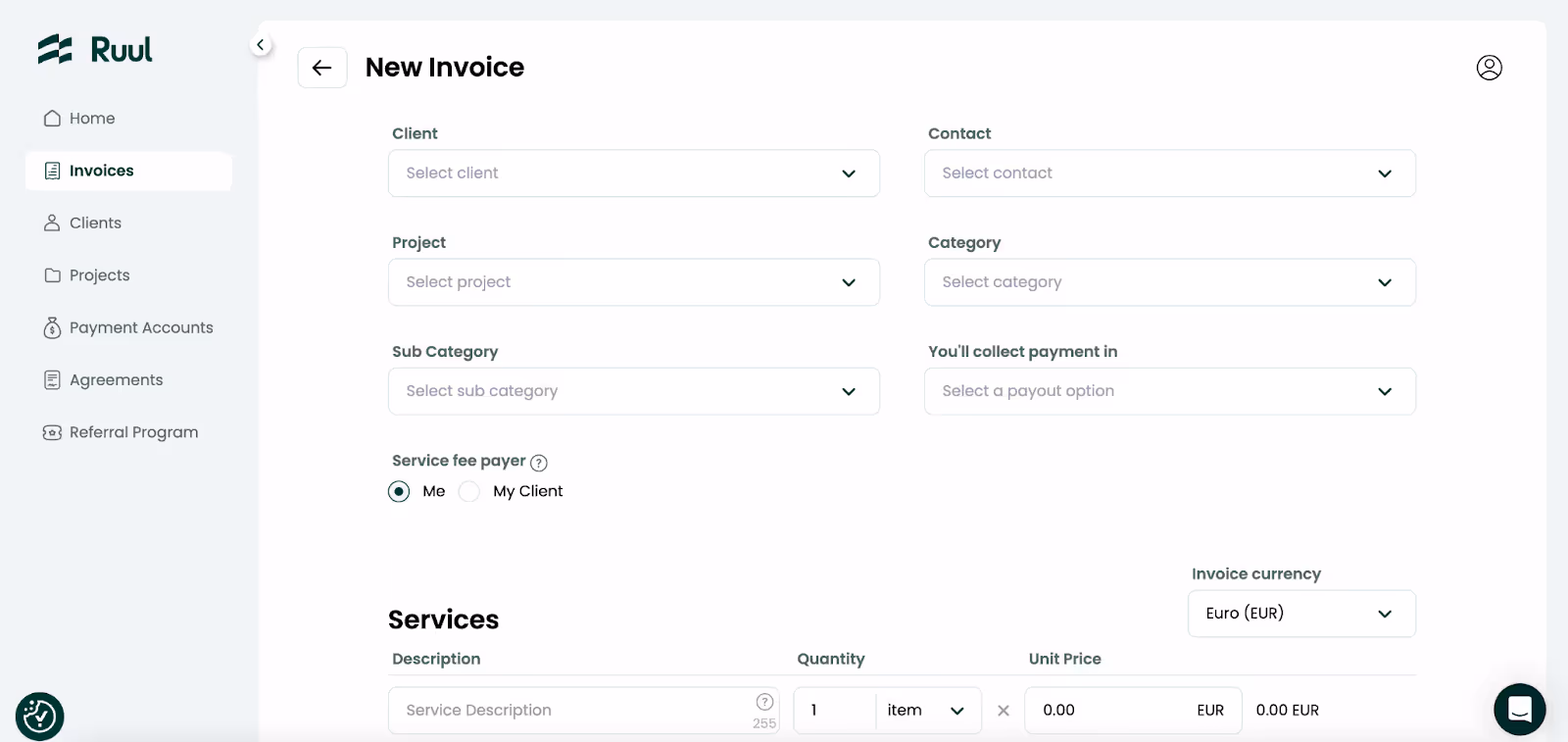Click the Category field label

coord(964,242)
